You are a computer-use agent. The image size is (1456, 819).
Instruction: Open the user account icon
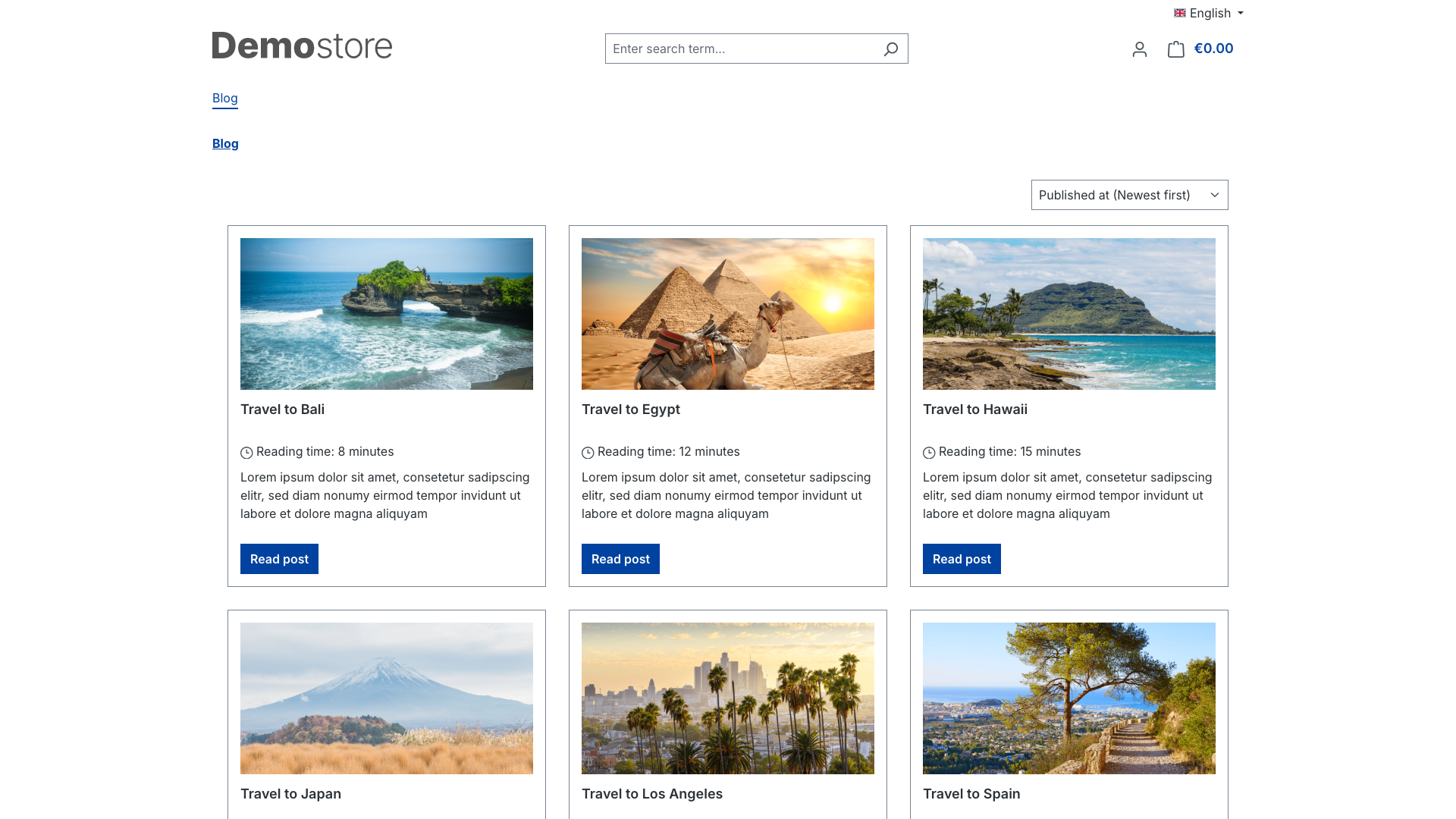(1139, 49)
